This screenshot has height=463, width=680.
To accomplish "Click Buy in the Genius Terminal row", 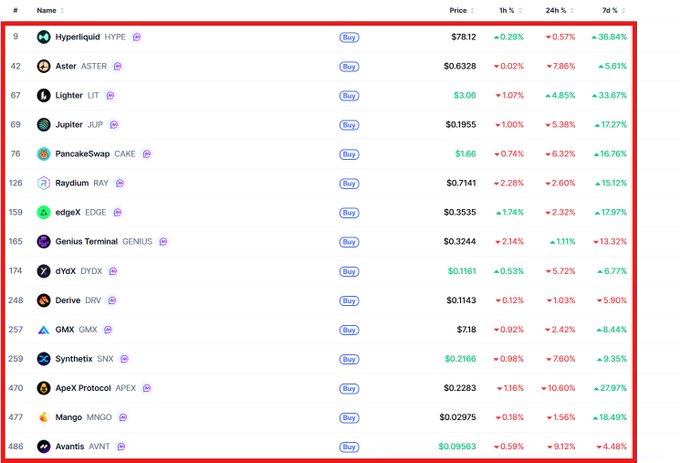I will [349, 242].
